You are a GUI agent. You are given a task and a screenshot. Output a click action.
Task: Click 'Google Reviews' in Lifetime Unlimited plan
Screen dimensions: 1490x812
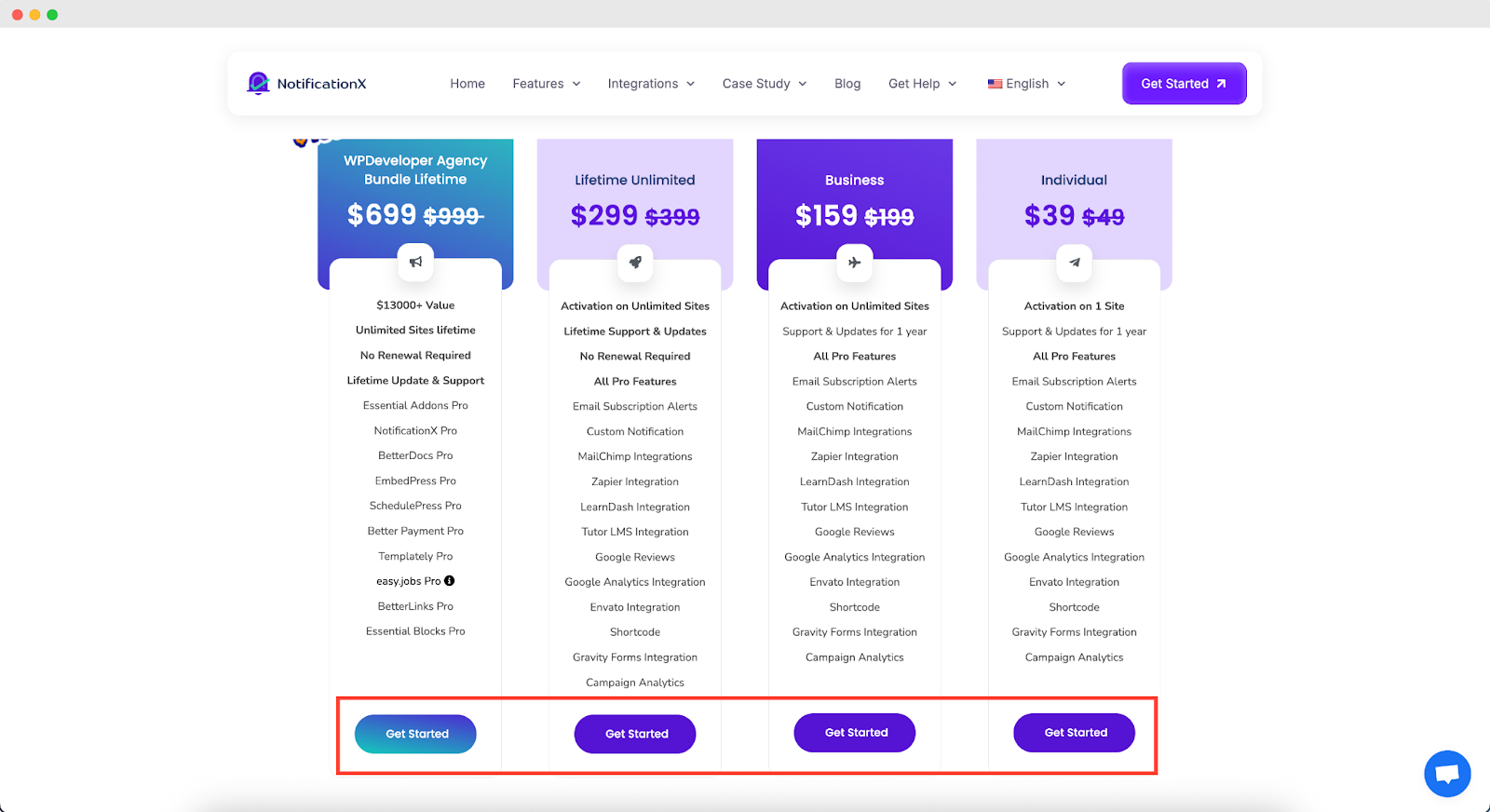point(635,558)
